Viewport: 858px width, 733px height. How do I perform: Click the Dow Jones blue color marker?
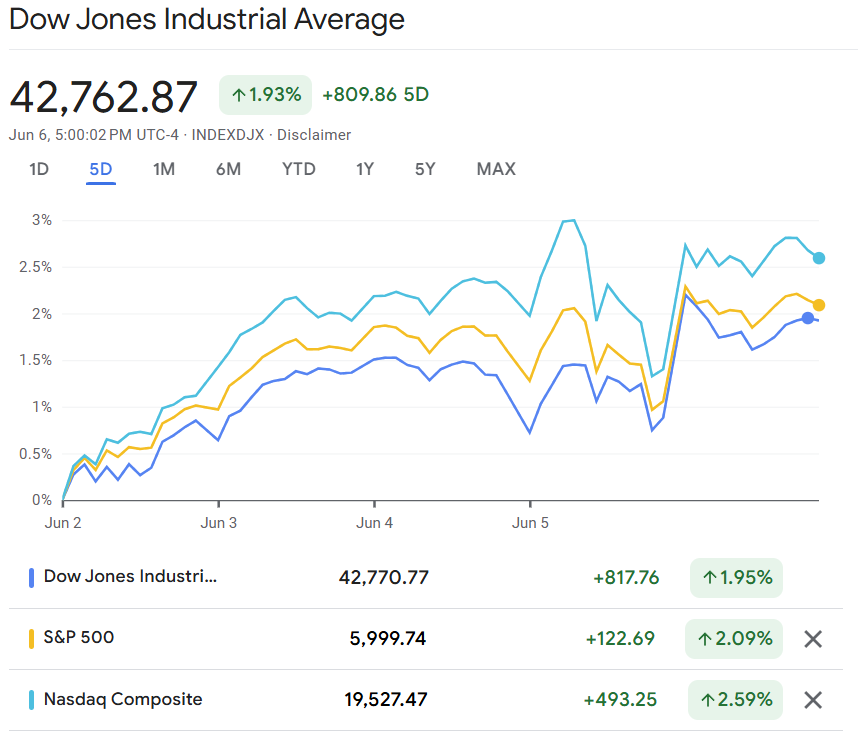pos(31,578)
